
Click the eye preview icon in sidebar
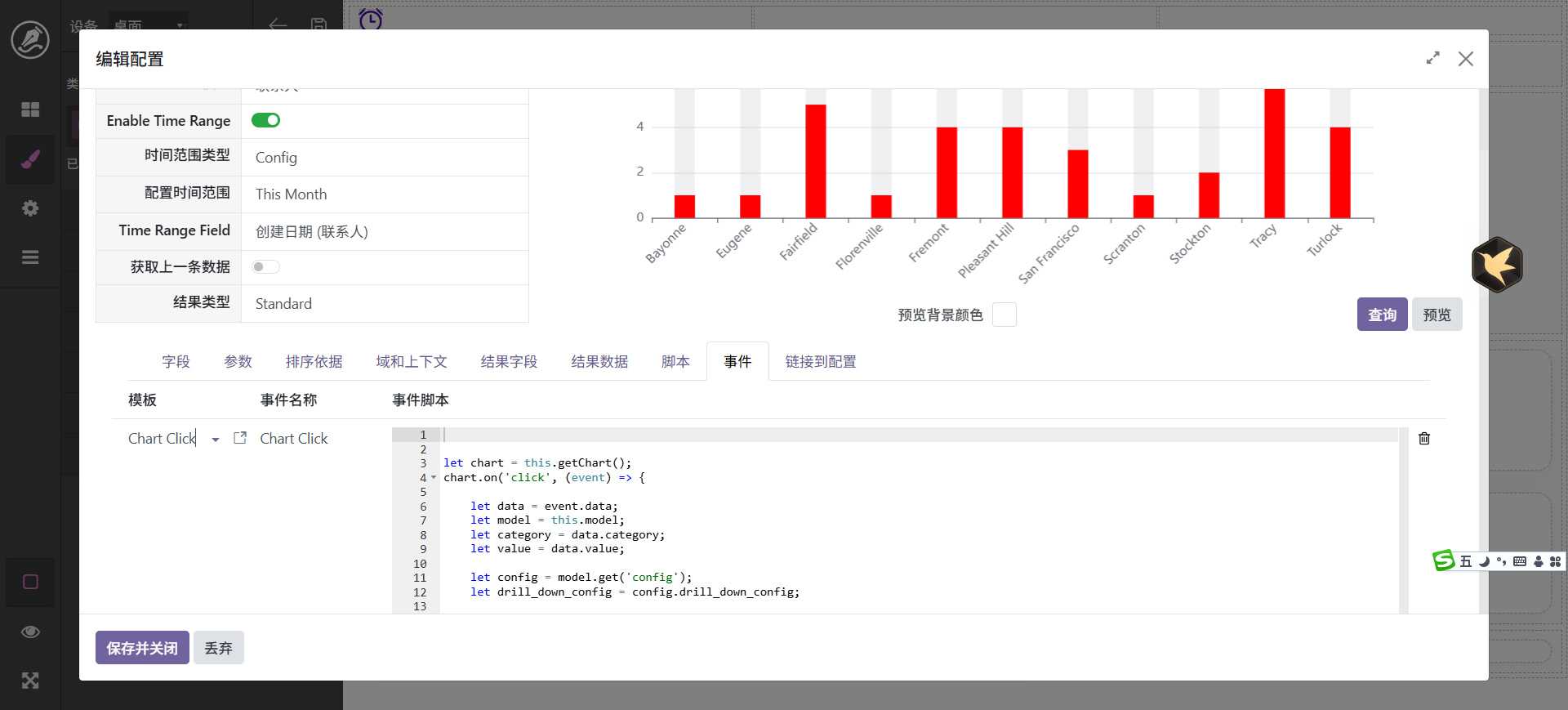pyautogui.click(x=30, y=632)
